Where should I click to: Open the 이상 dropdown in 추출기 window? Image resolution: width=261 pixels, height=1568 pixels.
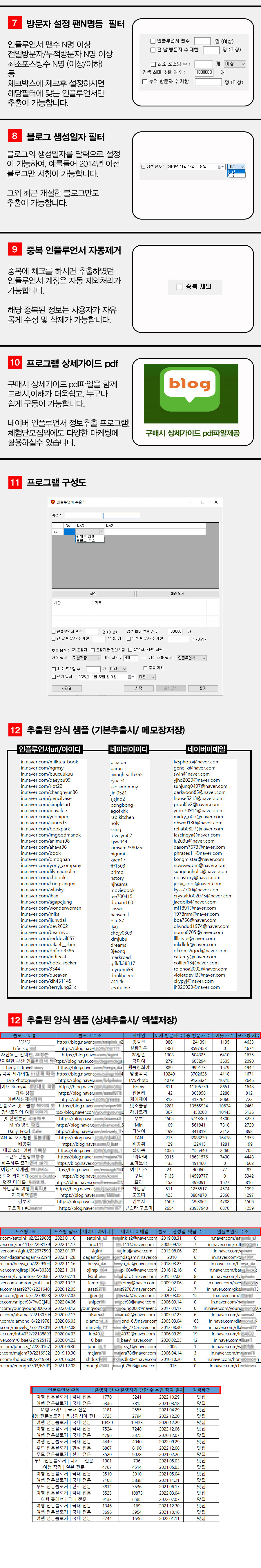pyautogui.click(x=118, y=669)
